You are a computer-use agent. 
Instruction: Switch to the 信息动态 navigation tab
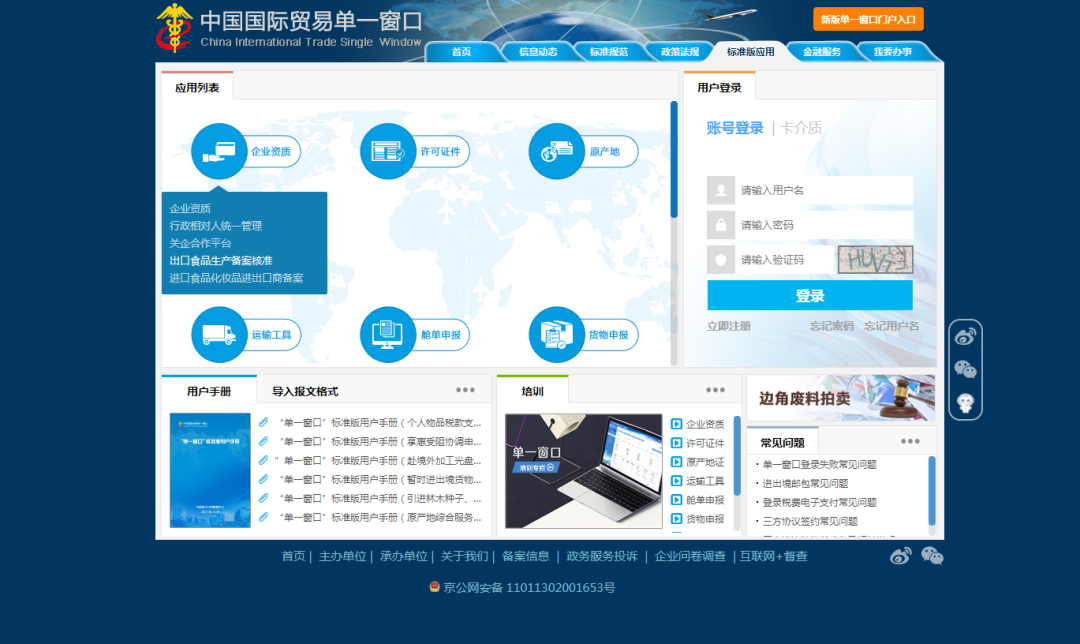(538, 52)
